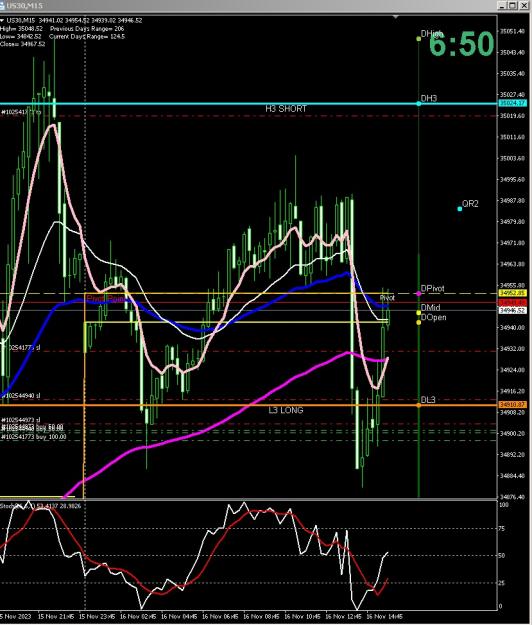Click the H3 SHORT line label

pyautogui.click(x=286, y=108)
